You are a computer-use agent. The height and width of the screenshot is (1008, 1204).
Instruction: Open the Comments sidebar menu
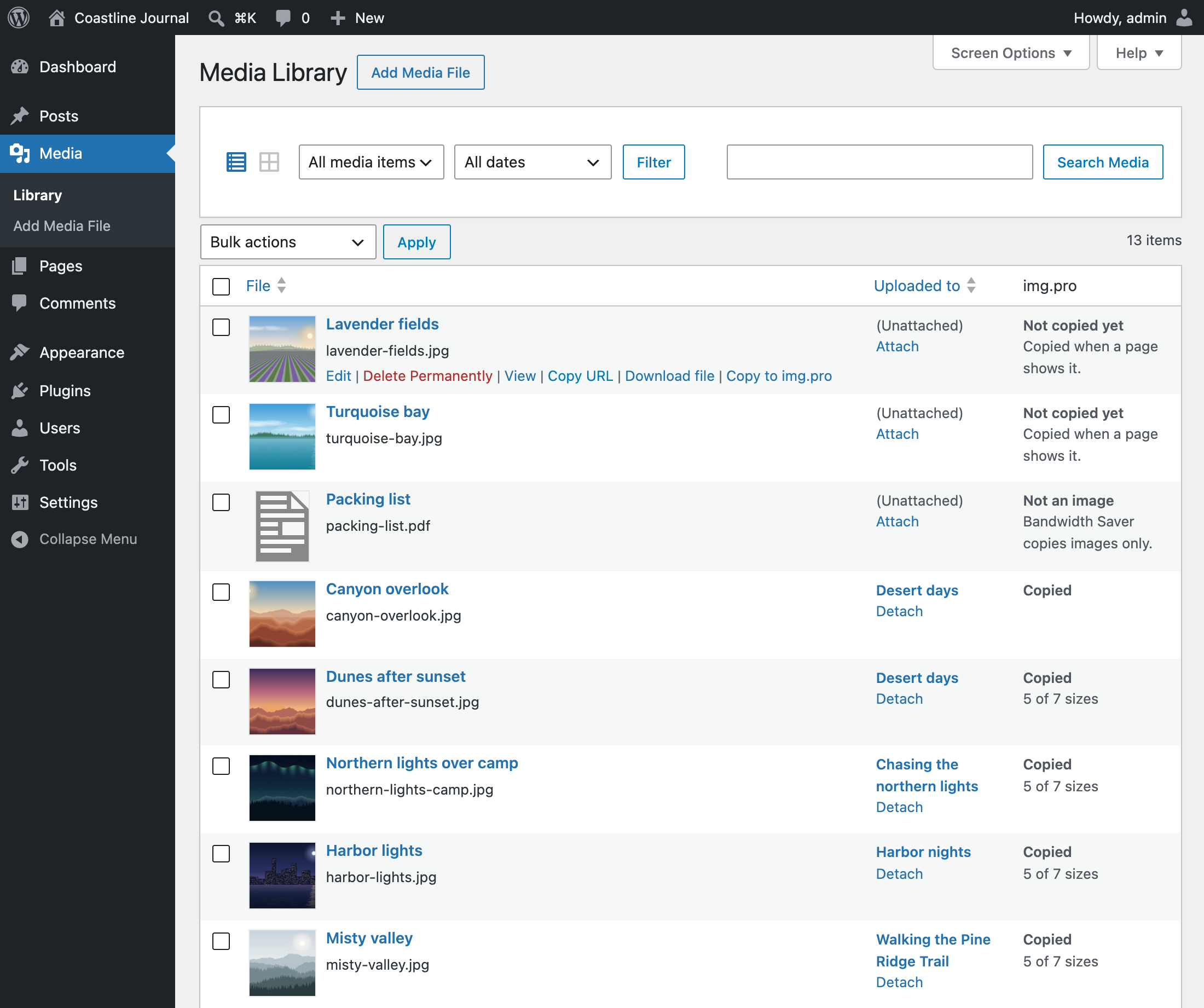click(87, 303)
